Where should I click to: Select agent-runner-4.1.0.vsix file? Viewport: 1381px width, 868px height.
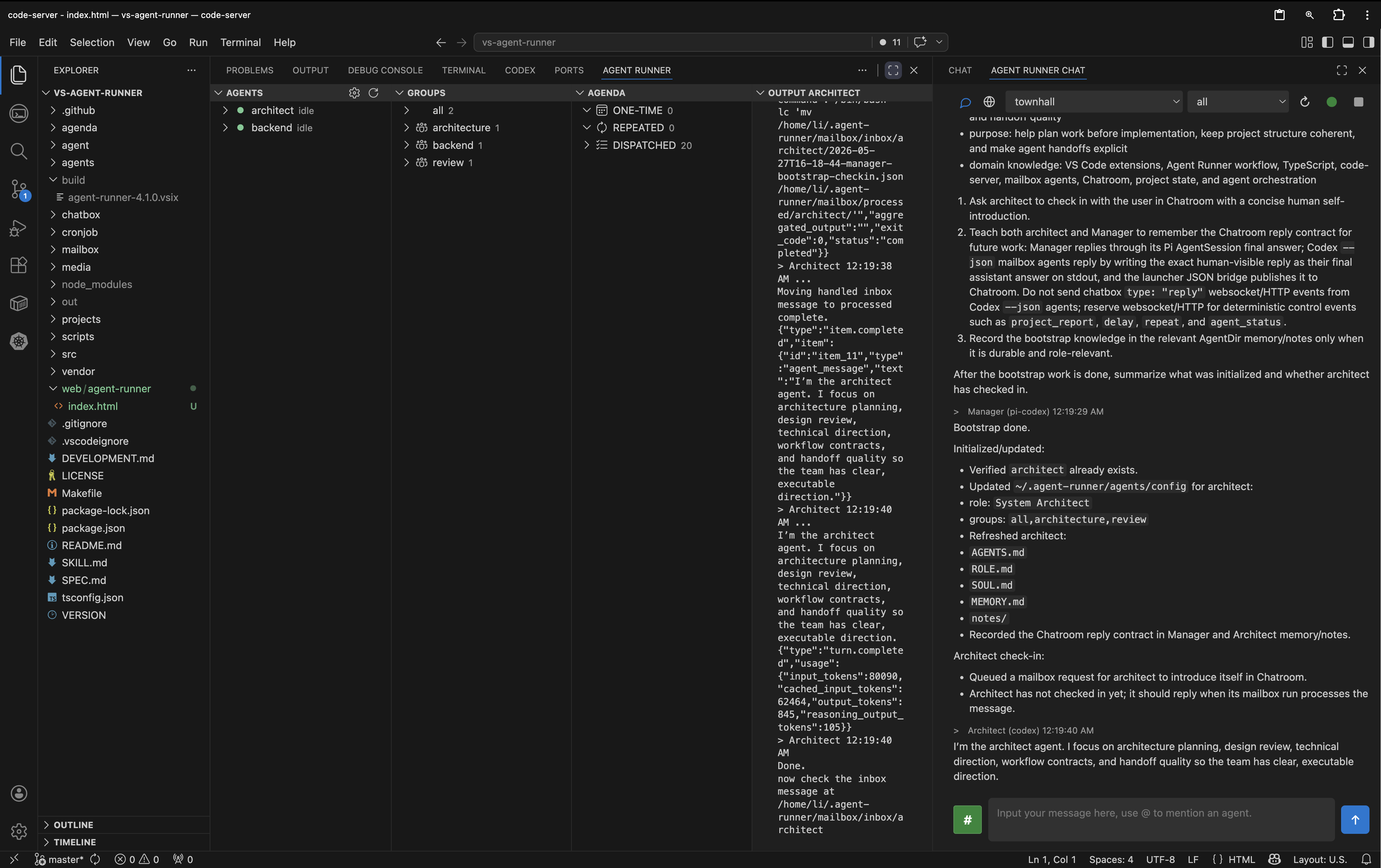[123, 197]
